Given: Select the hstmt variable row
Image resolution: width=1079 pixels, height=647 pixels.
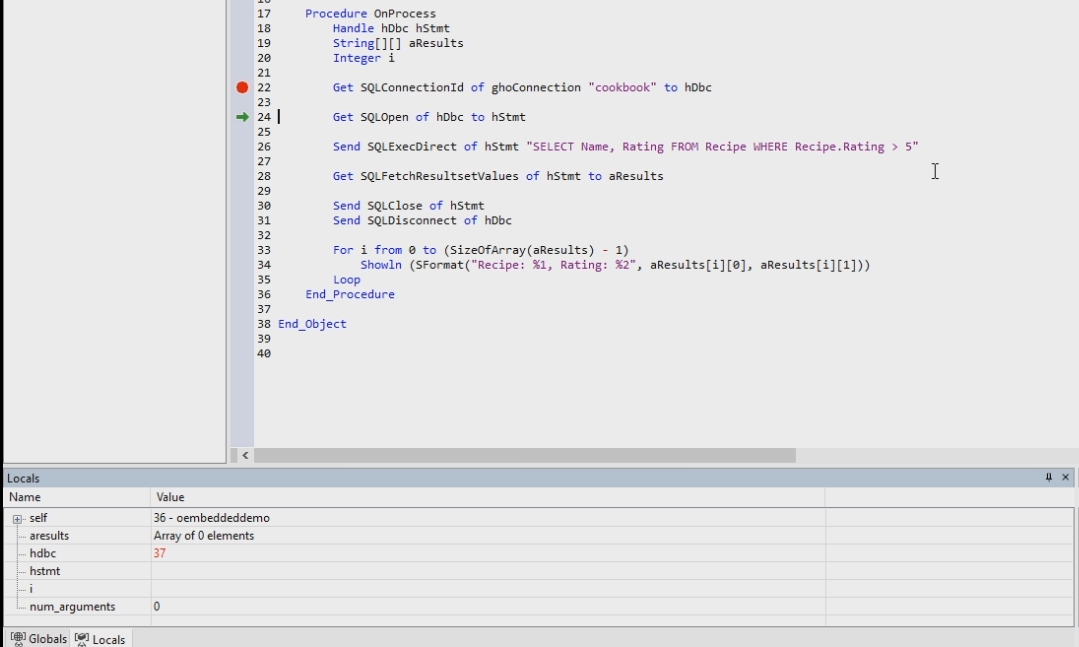Looking at the screenshot, I should point(45,571).
